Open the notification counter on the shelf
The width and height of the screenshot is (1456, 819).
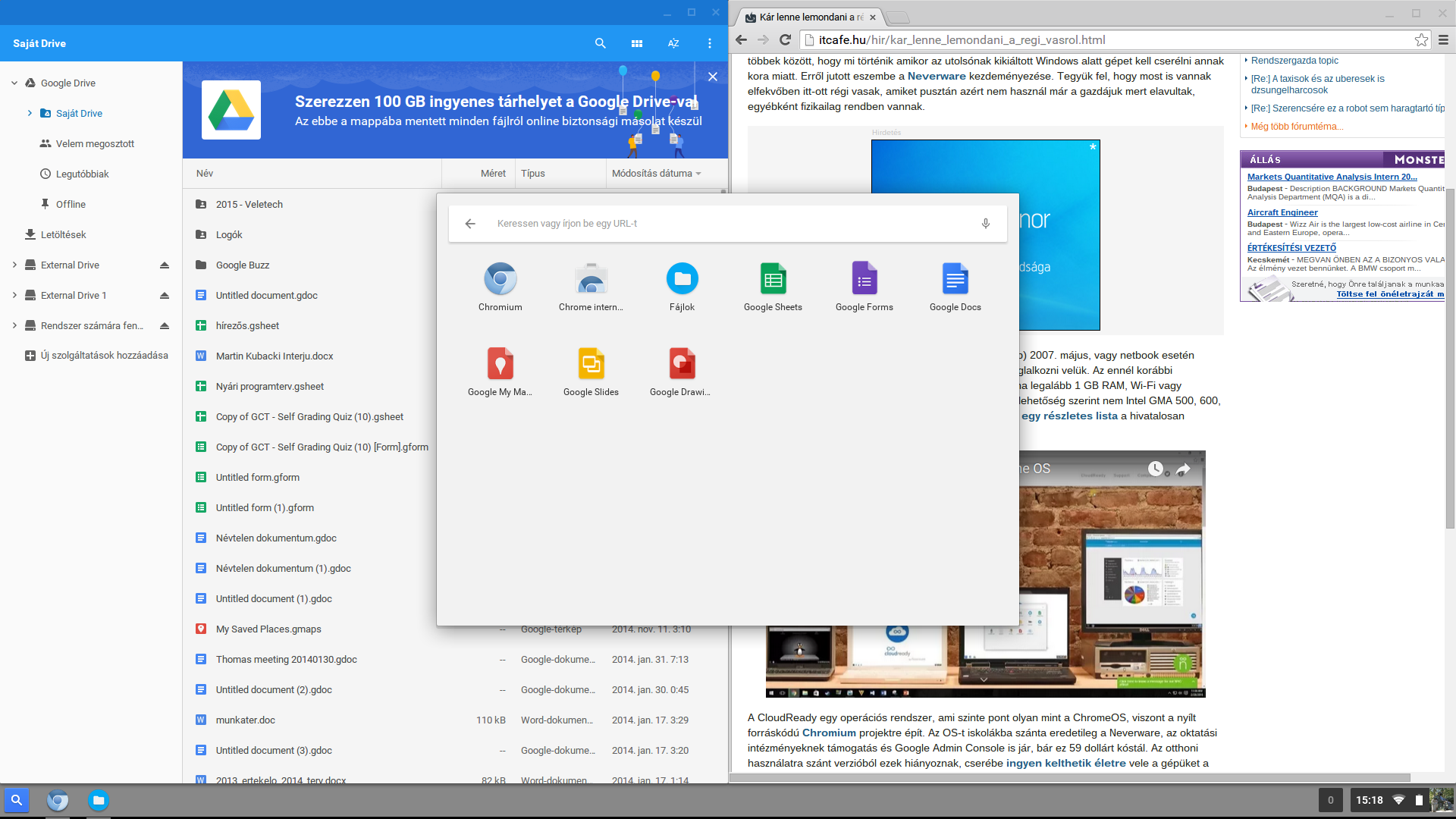(1330, 800)
